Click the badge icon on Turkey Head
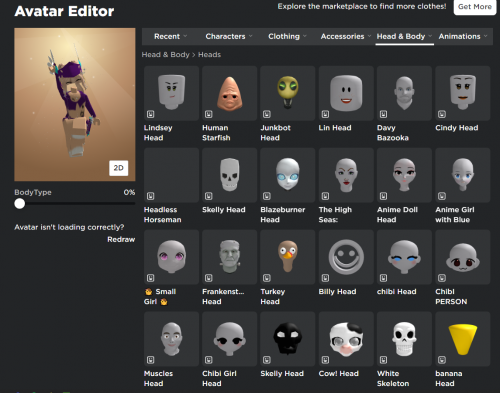This screenshot has width=500, height=393. [267, 278]
